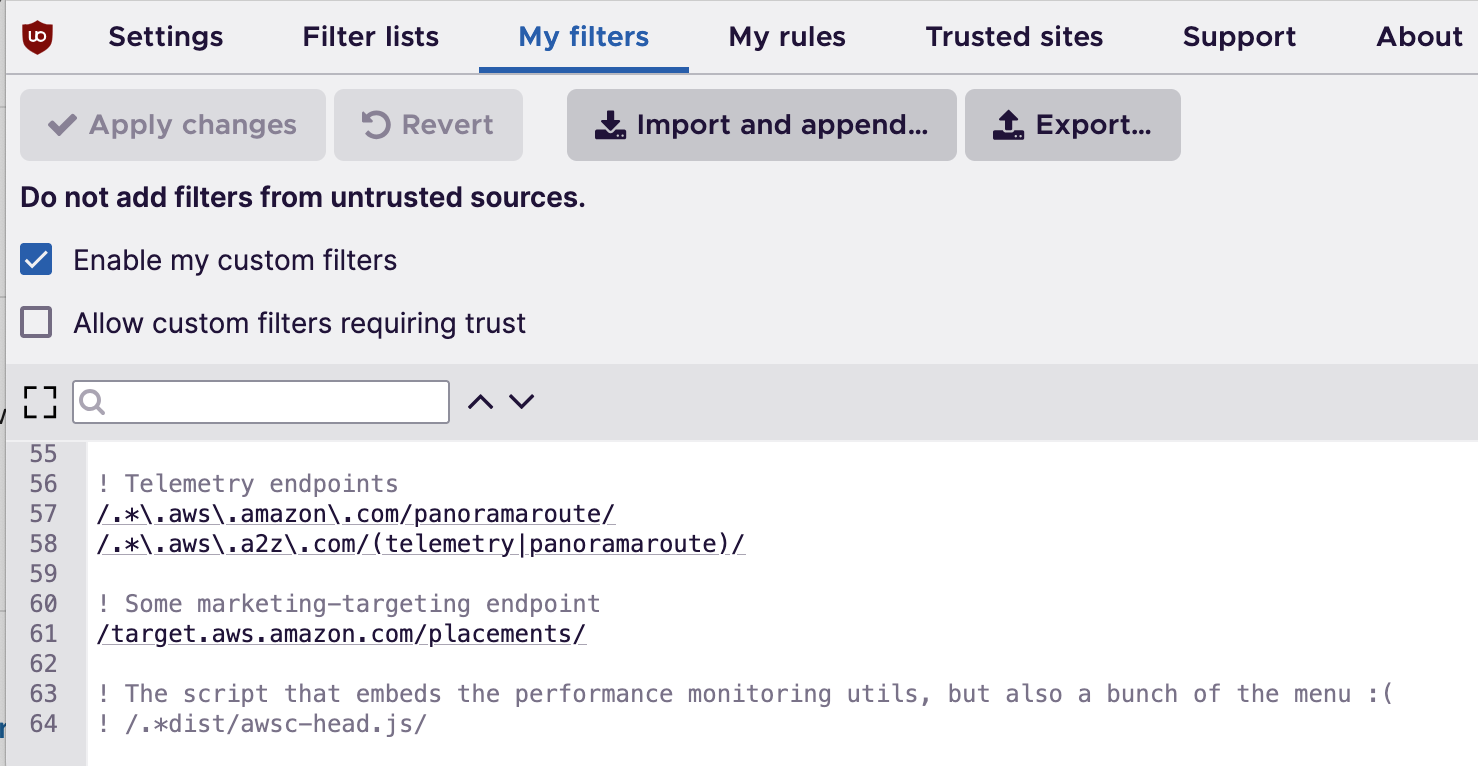This screenshot has width=1478, height=766.
Task: Click the empty line 59 in editor
Action: coord(782,574)
